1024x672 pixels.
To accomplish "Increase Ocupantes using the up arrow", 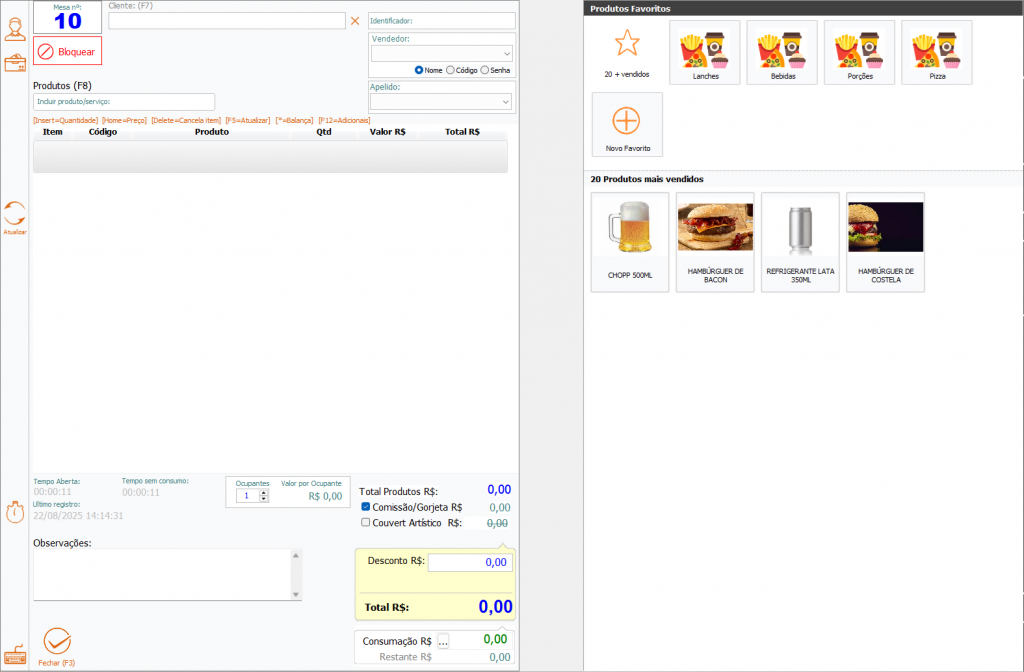I will click(x=264, y=491).
